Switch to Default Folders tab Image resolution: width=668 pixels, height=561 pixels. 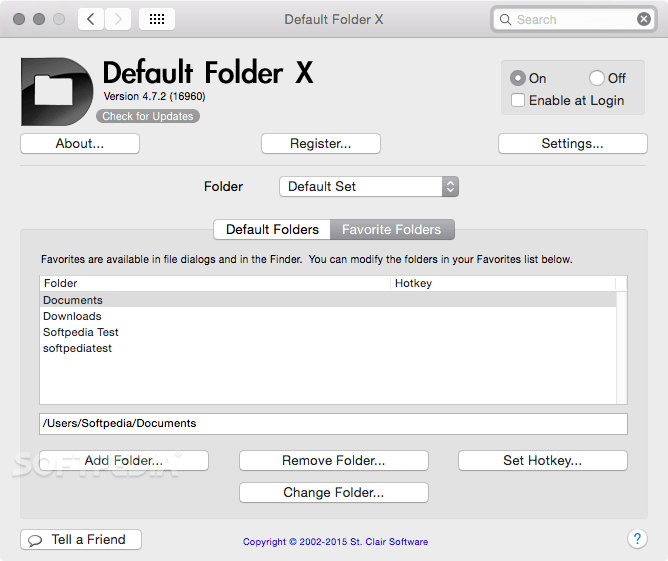click(272, 230)
